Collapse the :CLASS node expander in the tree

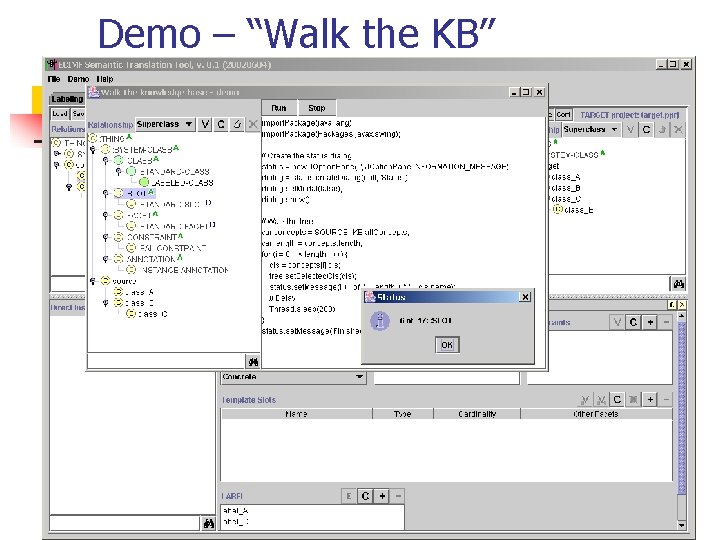(x=106, y=160)
